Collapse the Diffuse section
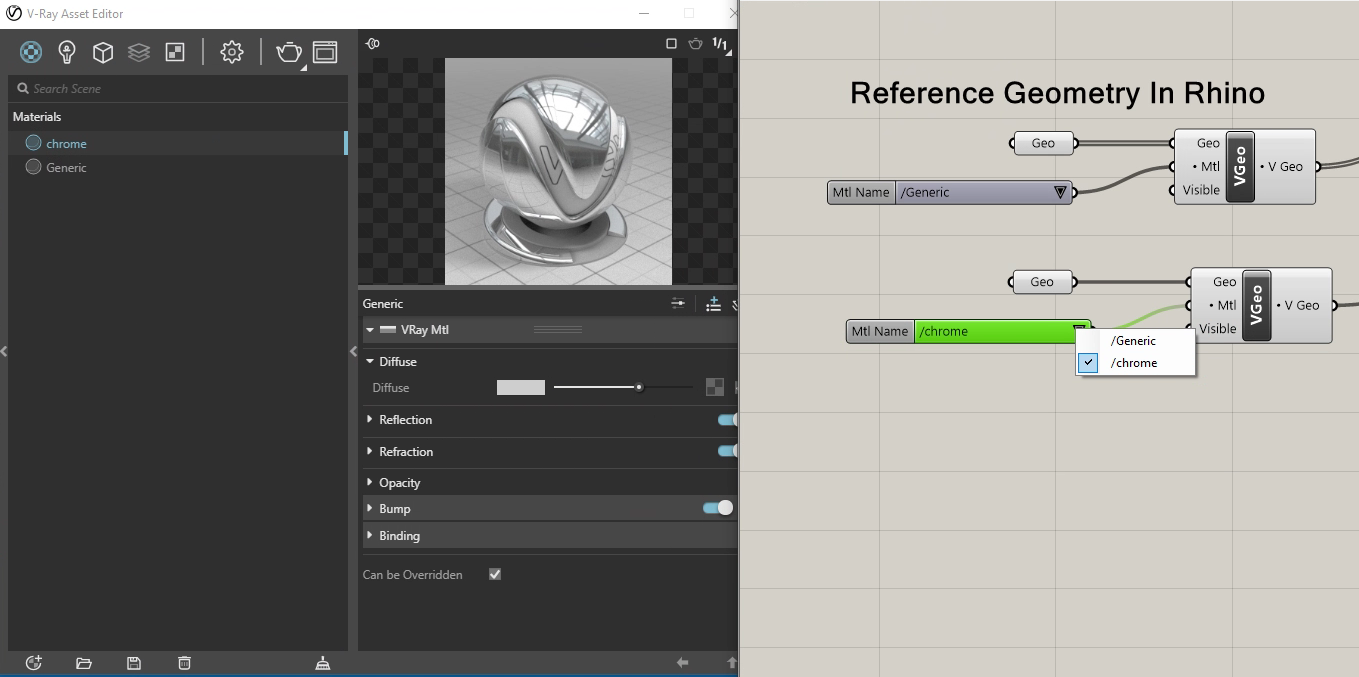 [370, 362]
